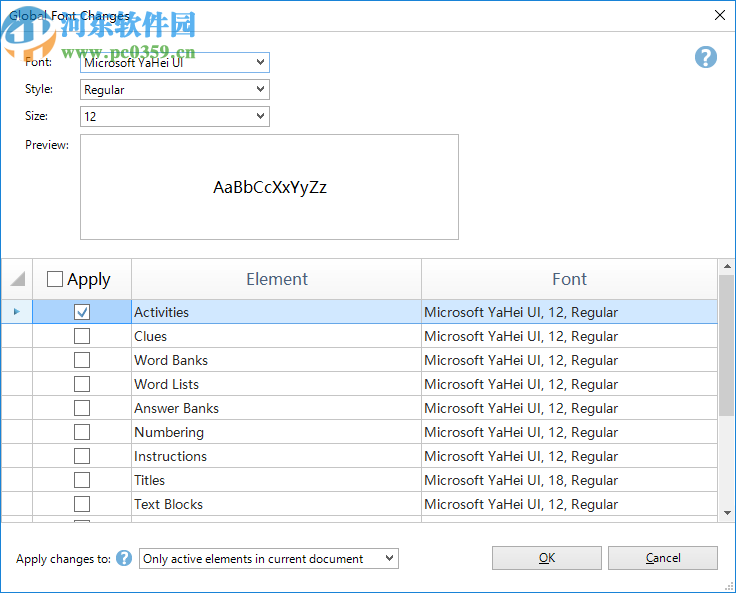
Task: Click the scrollbar down arrow
Action: (727, 513)
